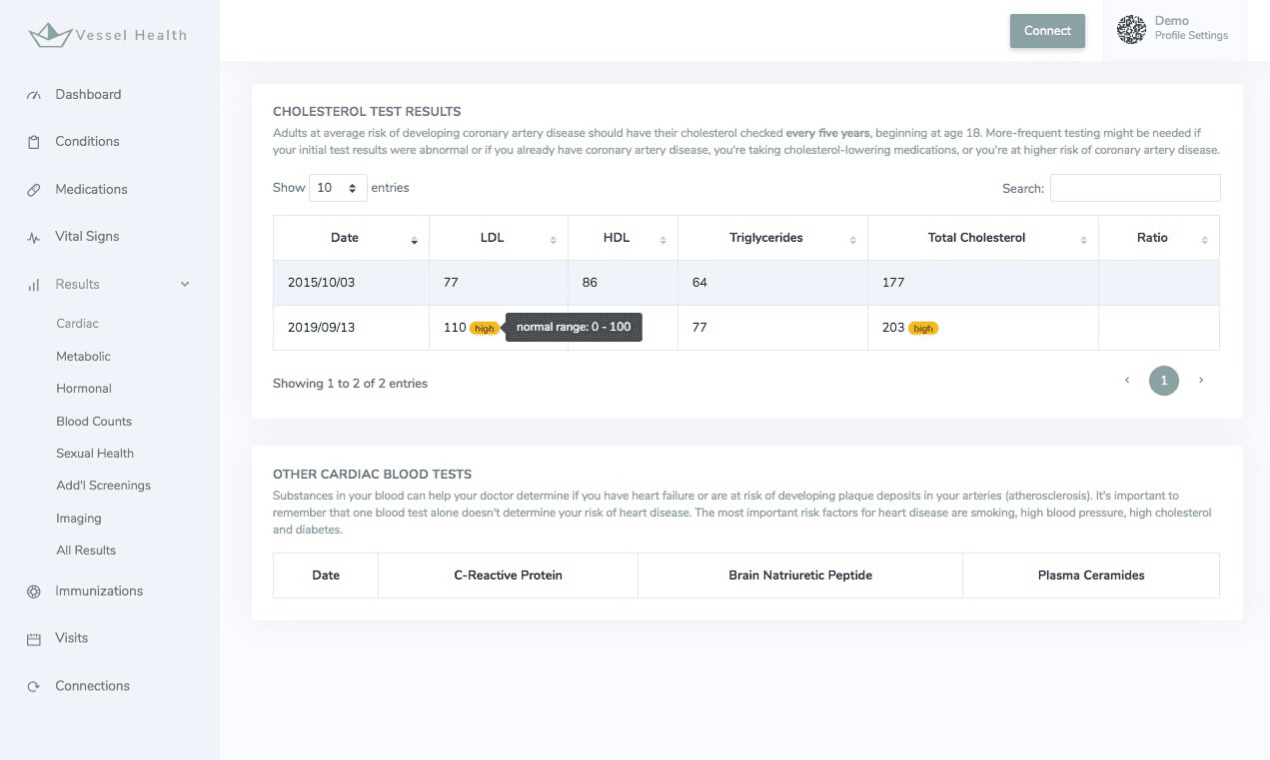Screen dimensions: 1270x760
Task: Open the Metabolic results submenu item
Action: (x=83, y=356)
